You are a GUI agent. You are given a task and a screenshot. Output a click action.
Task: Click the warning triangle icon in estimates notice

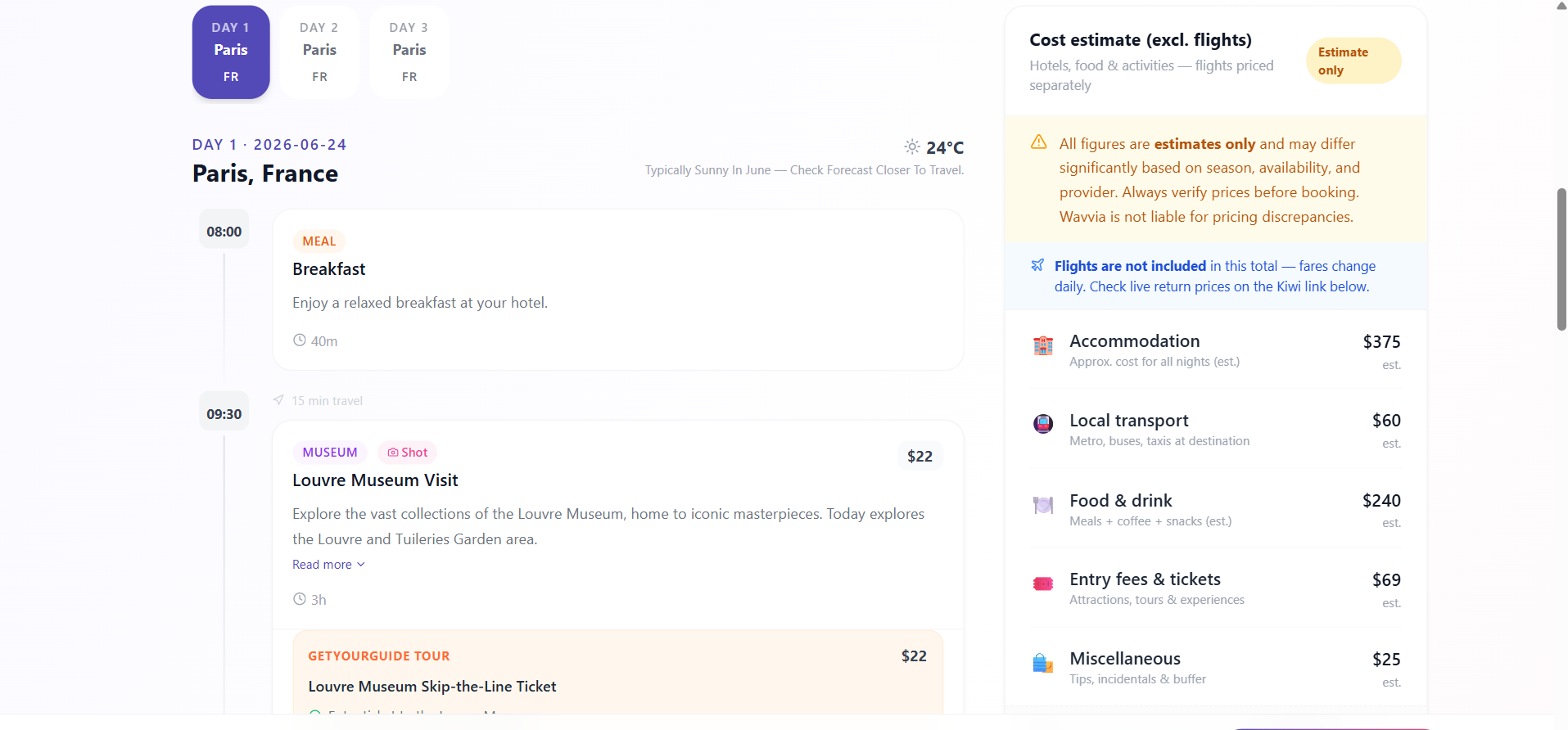click(1039, 142)
